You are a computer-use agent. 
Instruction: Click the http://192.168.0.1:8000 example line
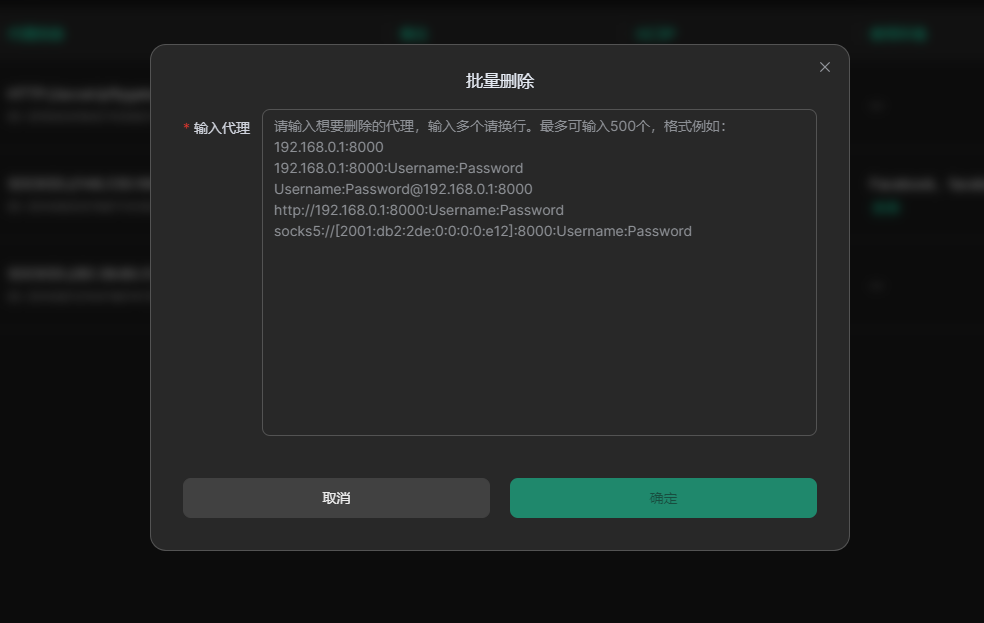click(418, 210)
